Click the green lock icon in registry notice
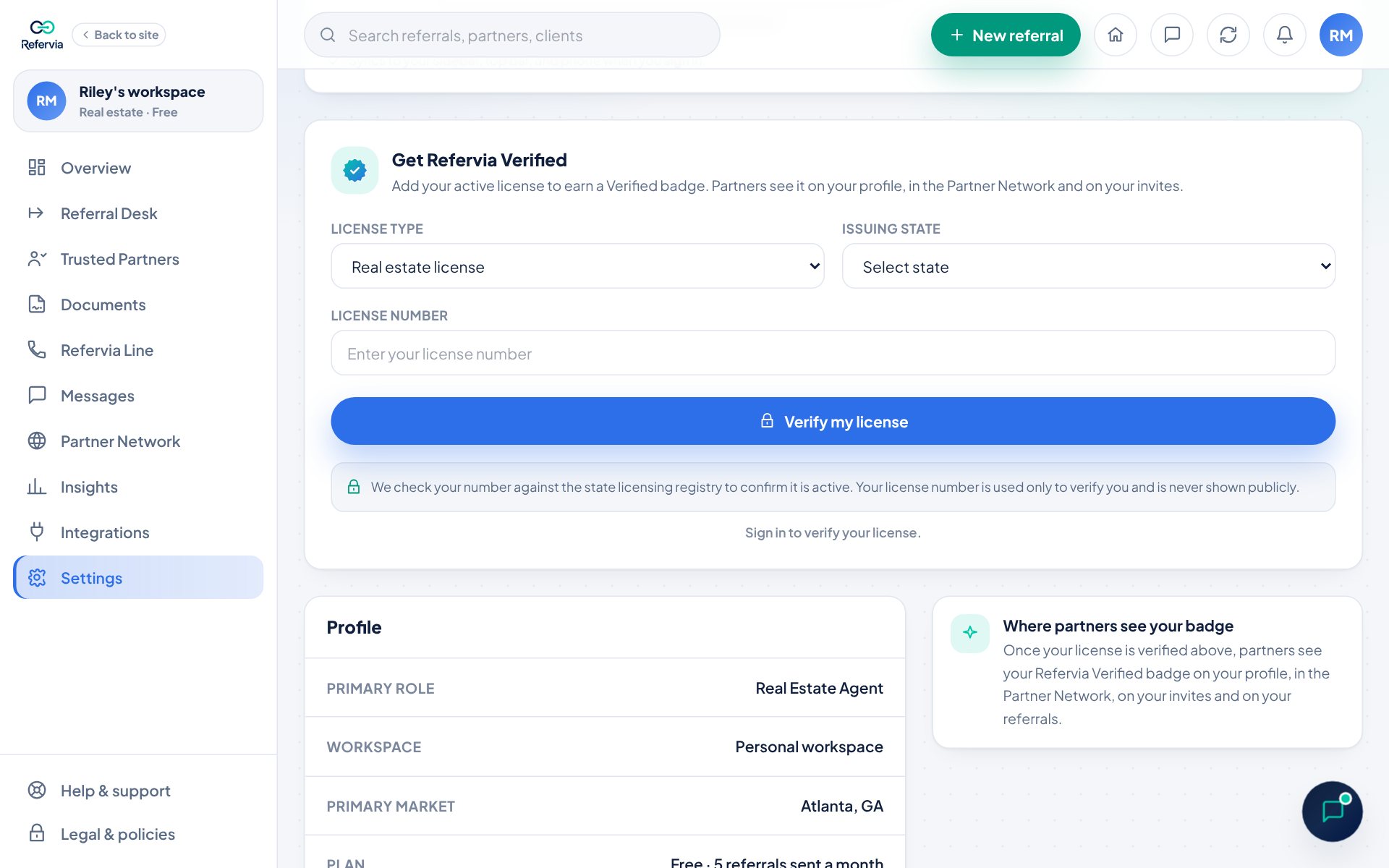Viewport: 1389px width, 868px height. click(354, 487)
